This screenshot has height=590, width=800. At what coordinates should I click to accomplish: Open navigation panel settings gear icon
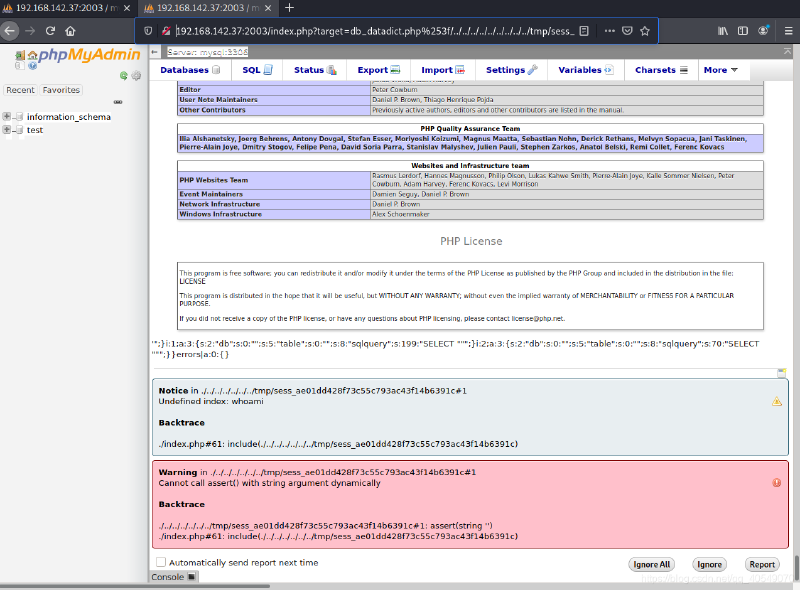[x=136, y=76]
